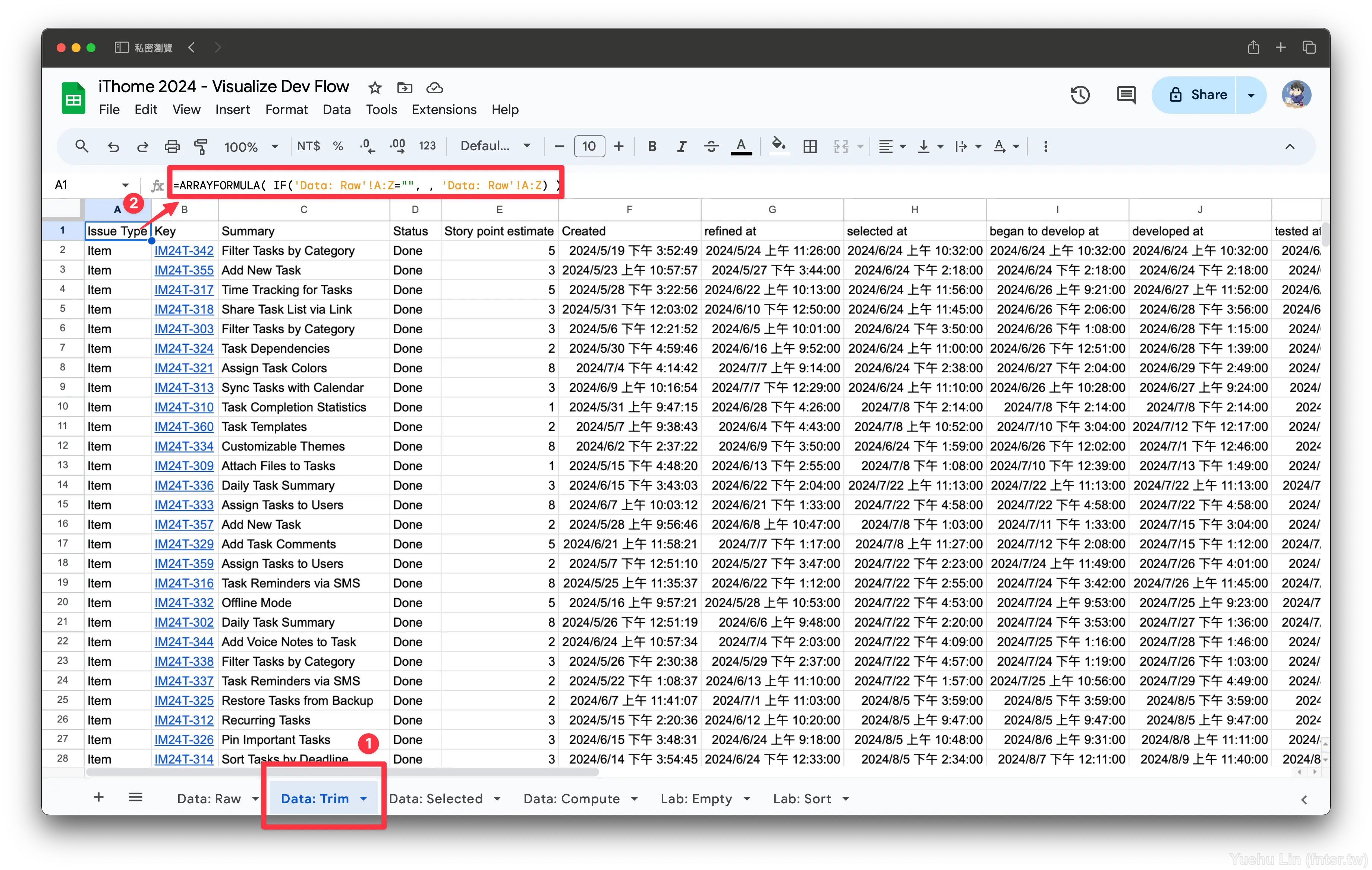The image size is (1372, 870).
Task: Open the search menus magnifier icon
Action: pyautogui.click(x=82, y=146)
